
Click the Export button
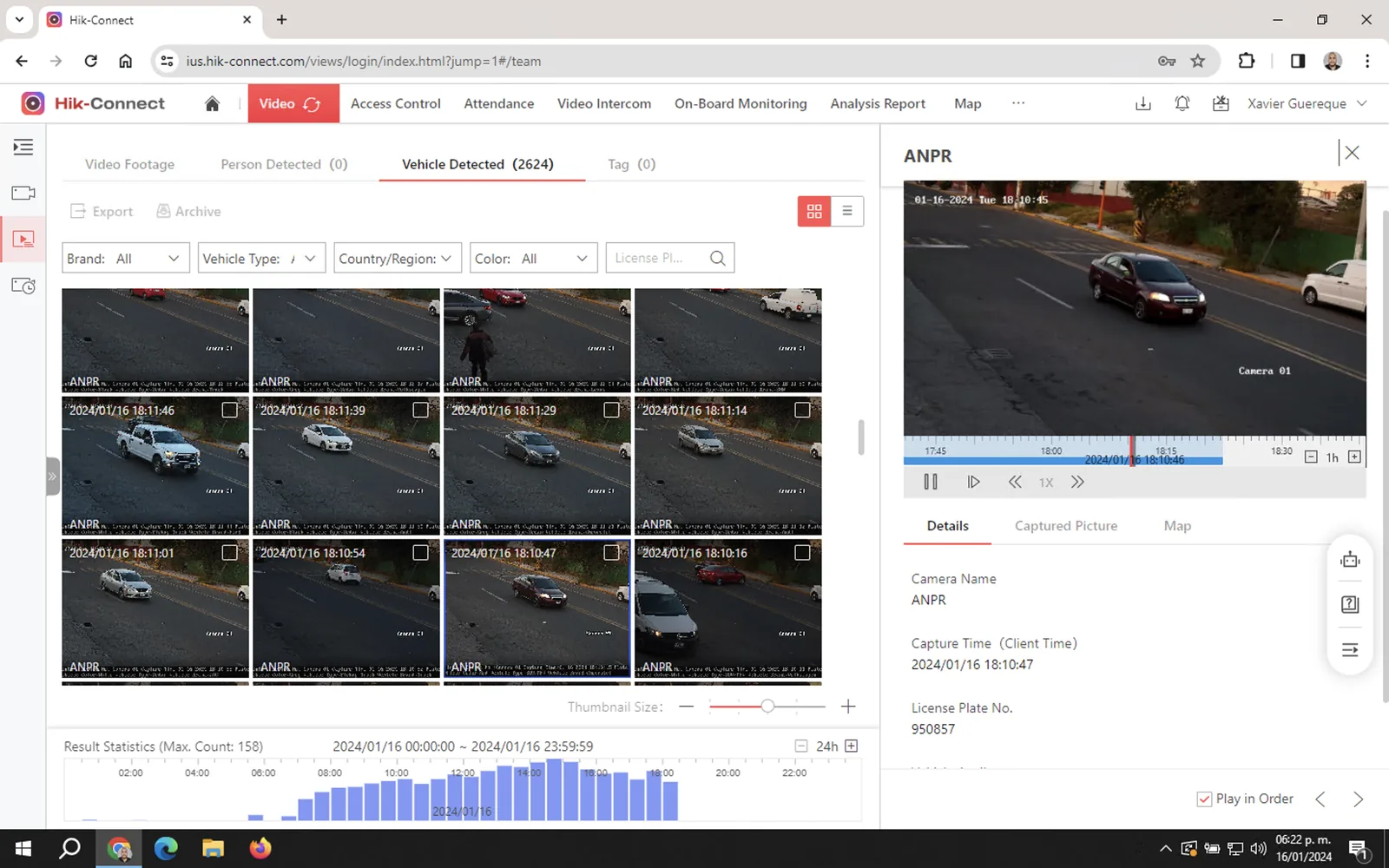coord(102,212)
